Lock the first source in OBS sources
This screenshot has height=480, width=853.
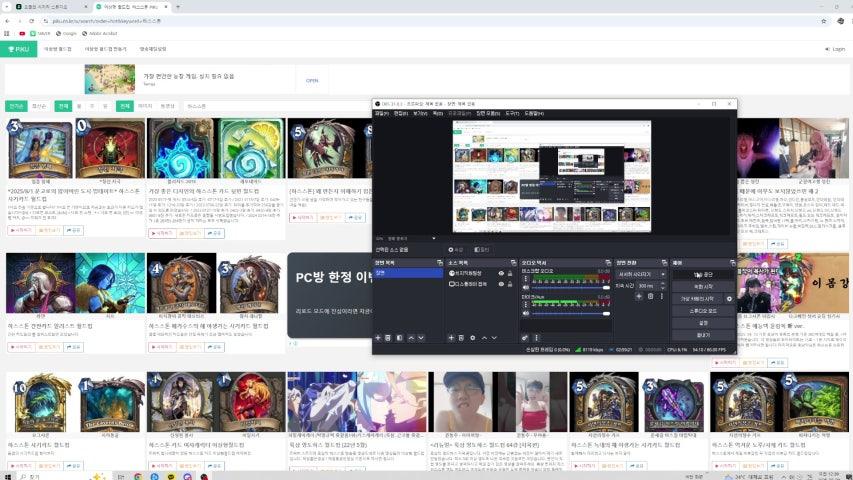pyautogui.click(x=510, y=273)
